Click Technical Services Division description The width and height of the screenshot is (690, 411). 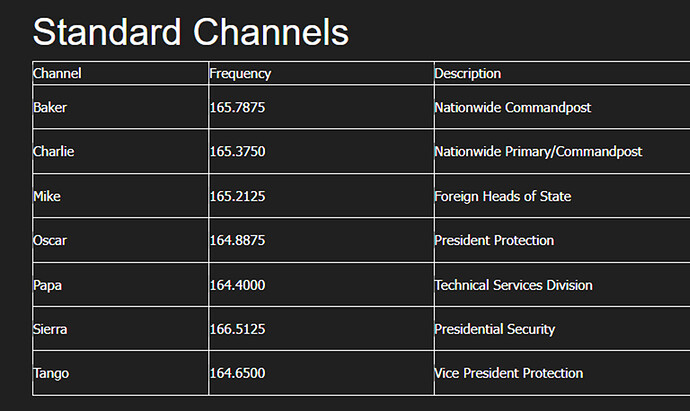(514, 285)
